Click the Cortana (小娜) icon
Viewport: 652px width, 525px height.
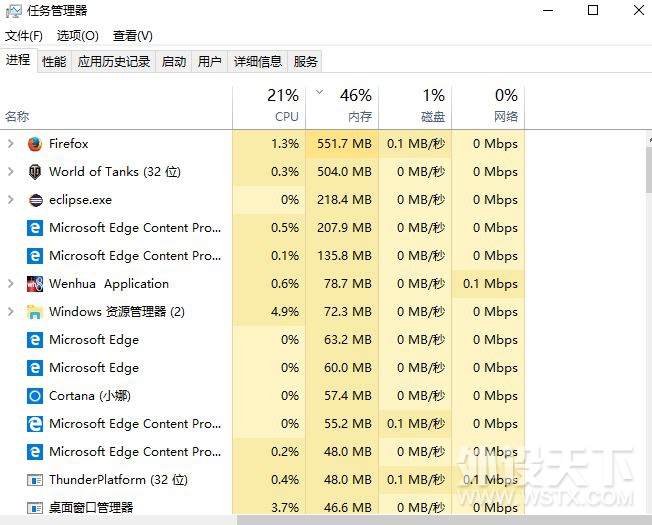coord(35,396)
